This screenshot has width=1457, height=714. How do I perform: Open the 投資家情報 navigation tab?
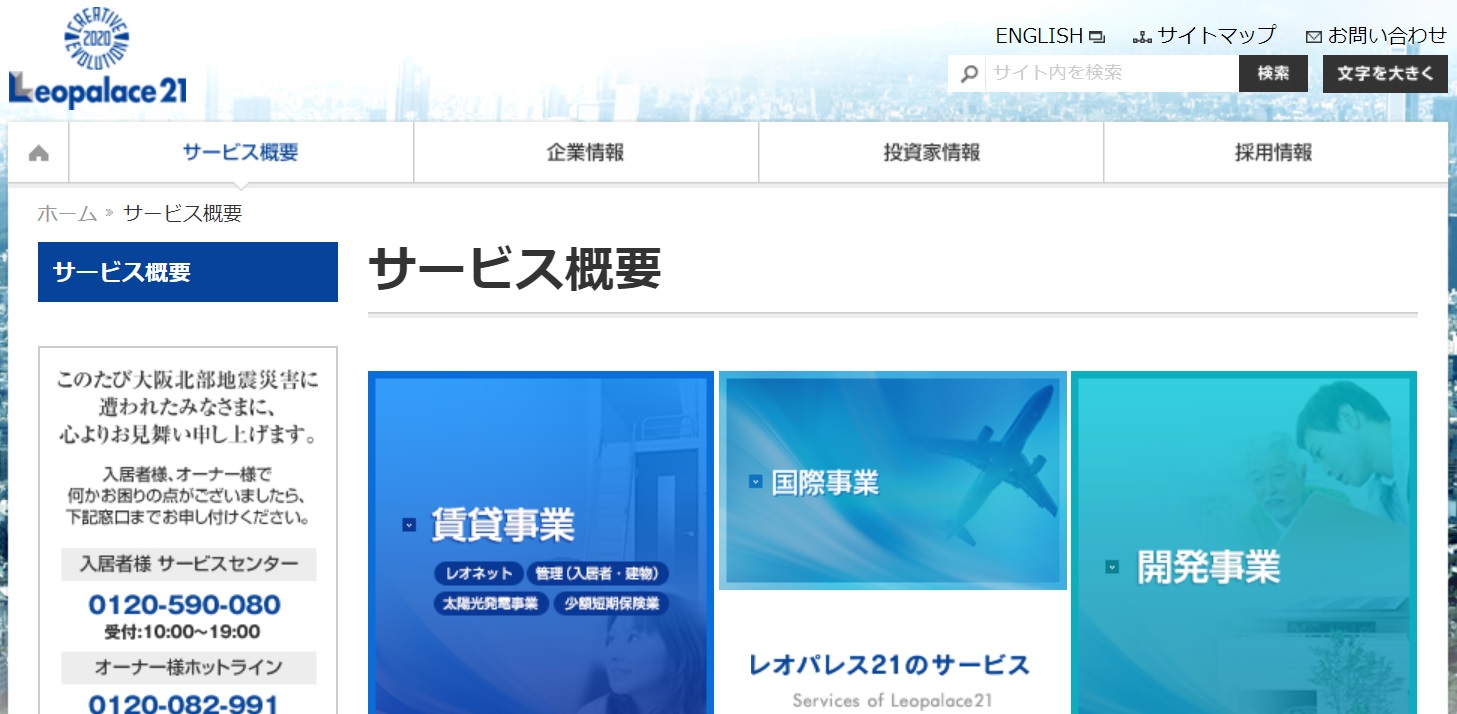click(931, 153)
